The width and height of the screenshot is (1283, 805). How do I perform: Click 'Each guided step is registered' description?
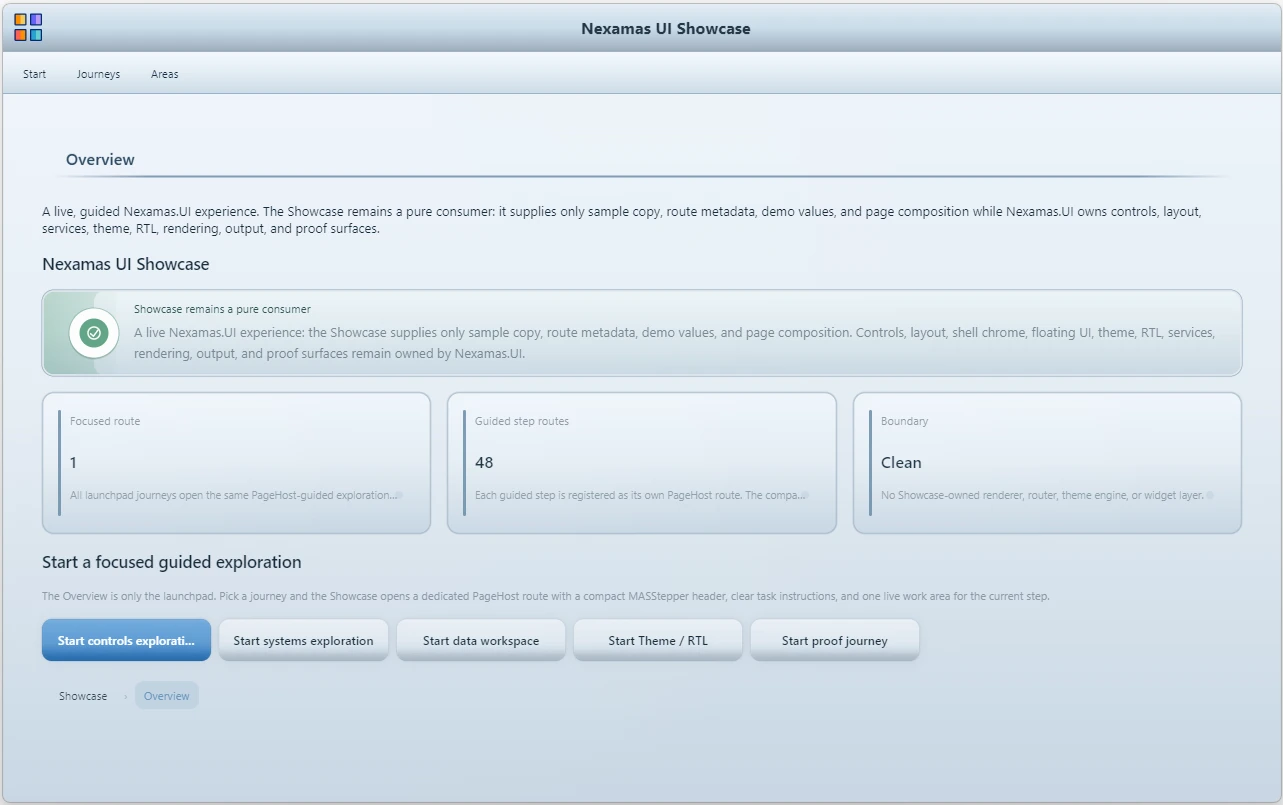click(x=640, y=495)
